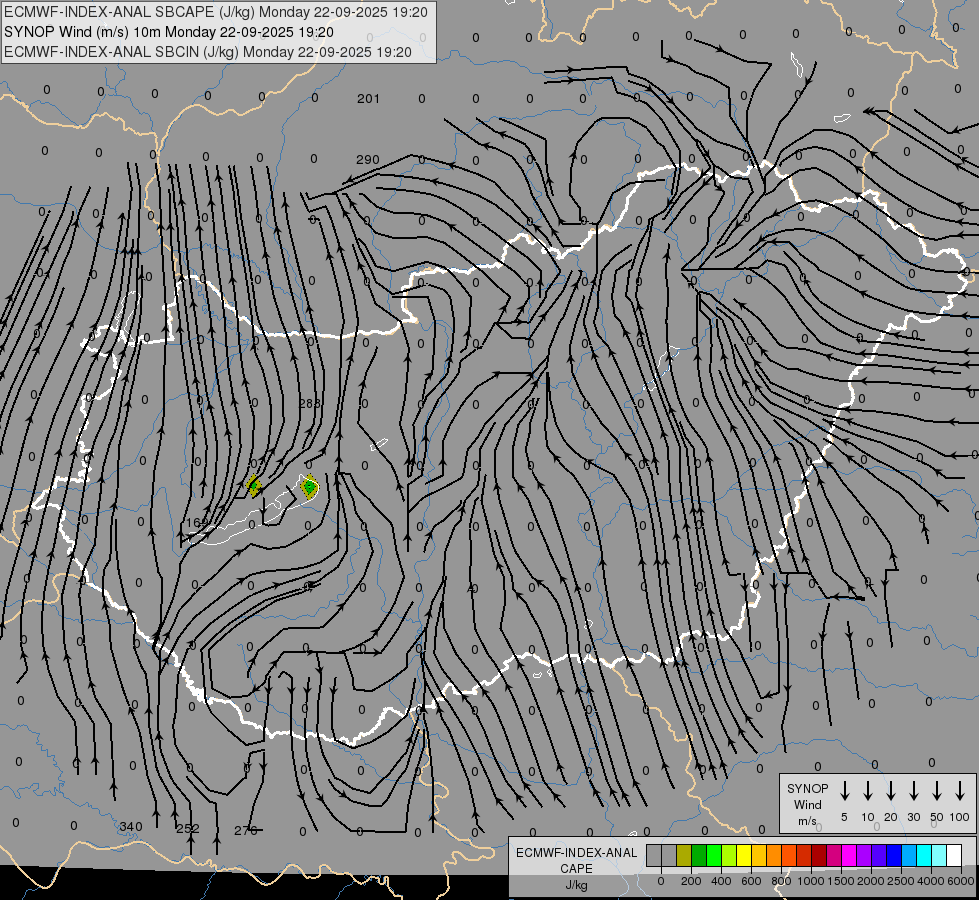This screenshot has height=900, width=979.
Task: Click the pure yellow CAPE swatch
Action: (744, 855)
